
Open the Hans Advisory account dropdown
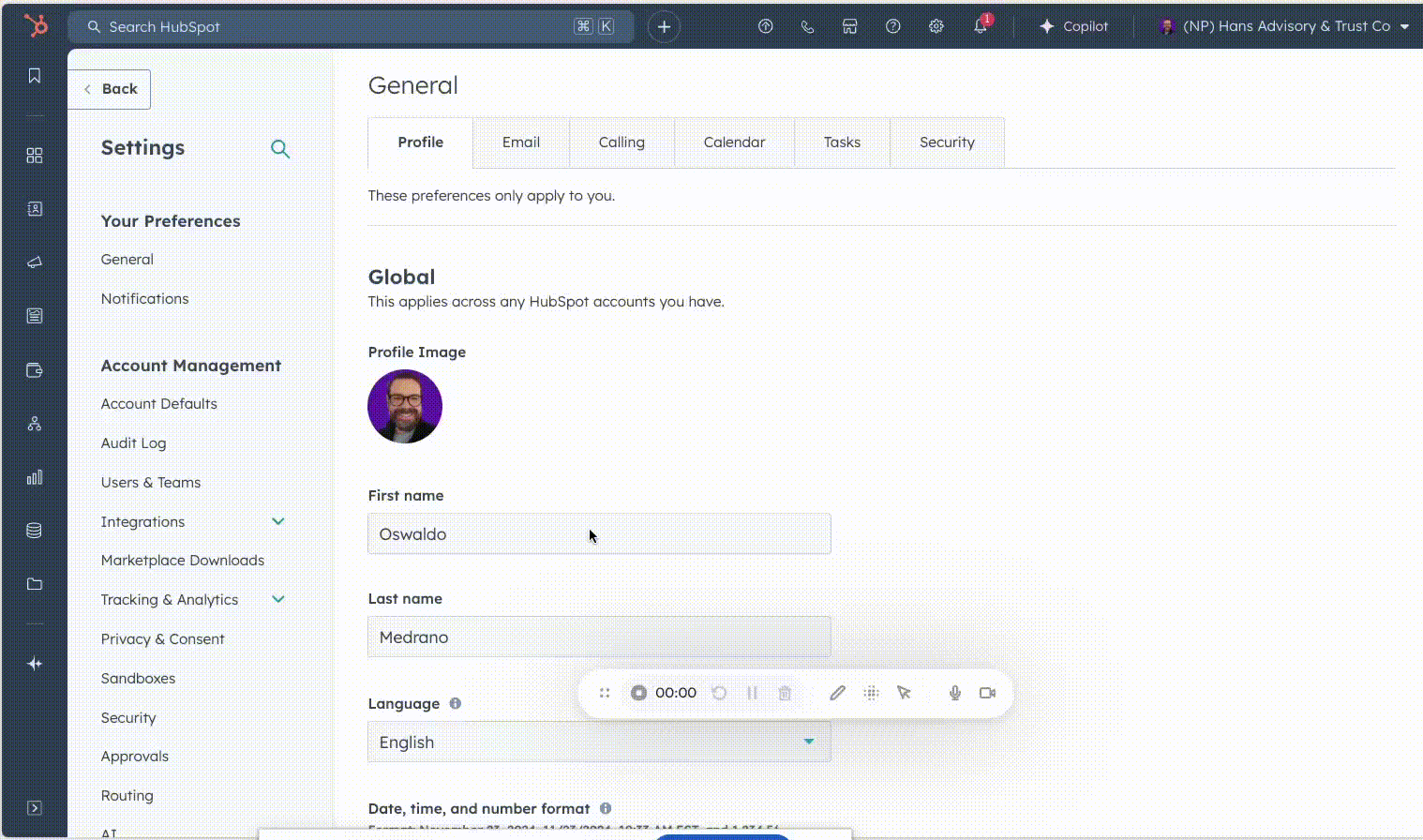coord(1283,26)
